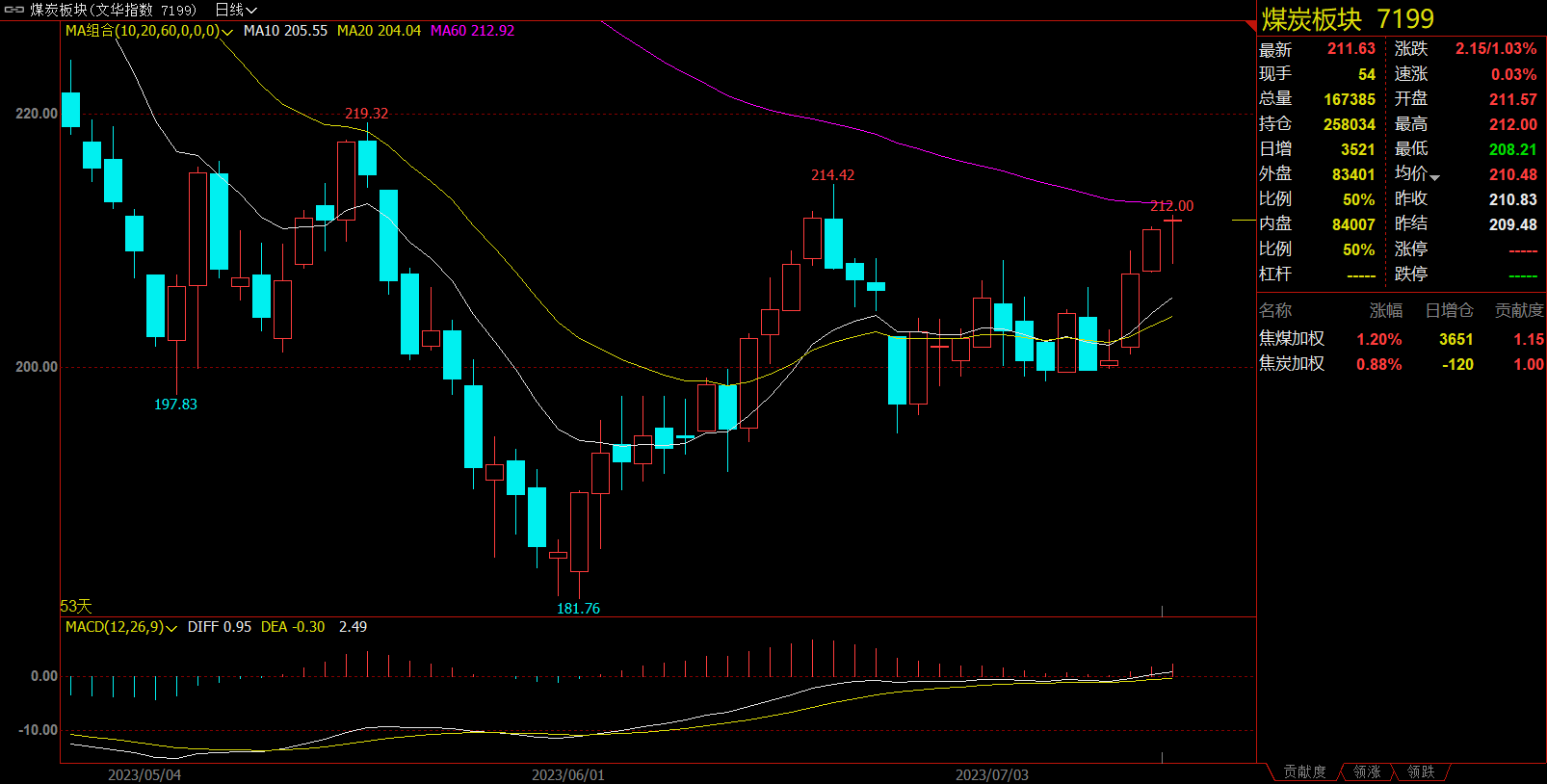Click the 214.42 high price label
This screenshot has height=784, width=1547.
click(x=832, y=175)
